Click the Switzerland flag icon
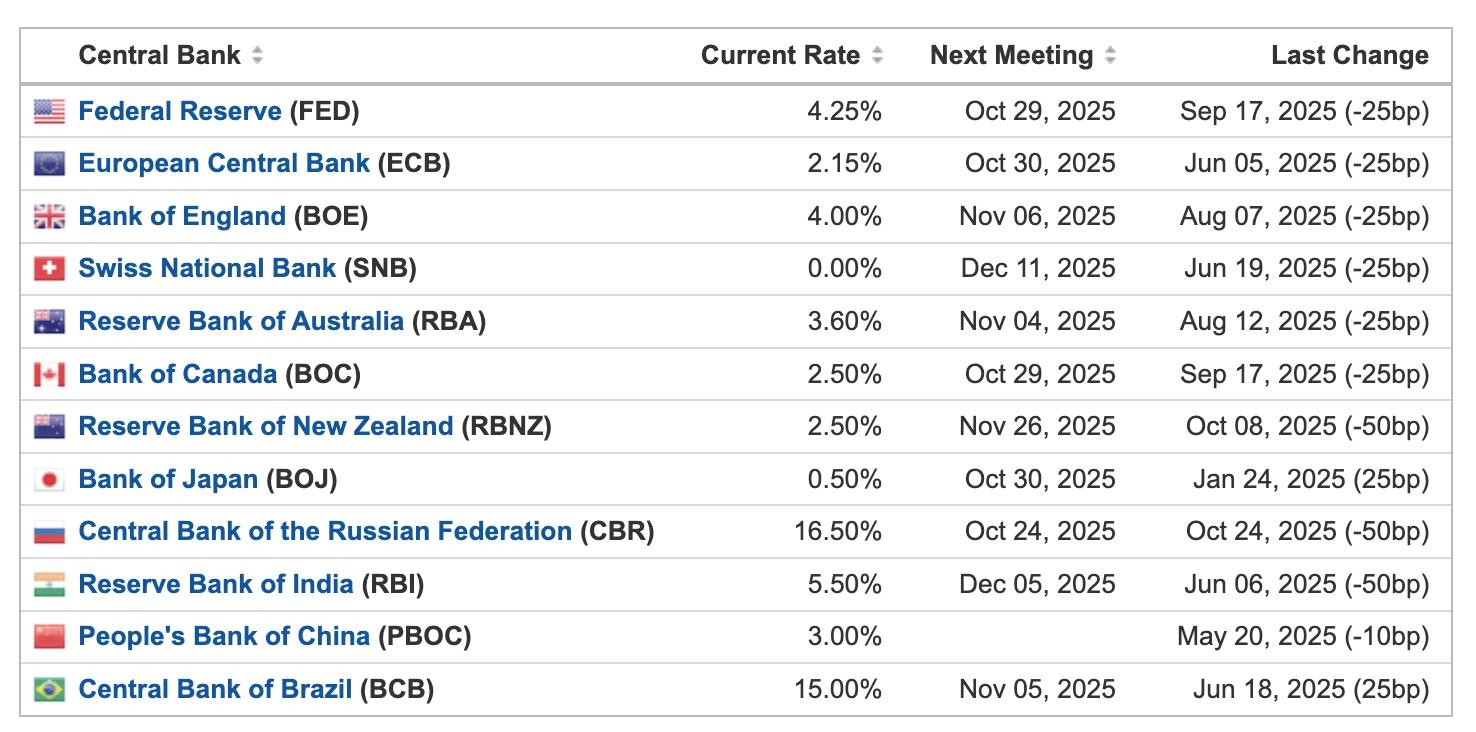 (49, 268)
